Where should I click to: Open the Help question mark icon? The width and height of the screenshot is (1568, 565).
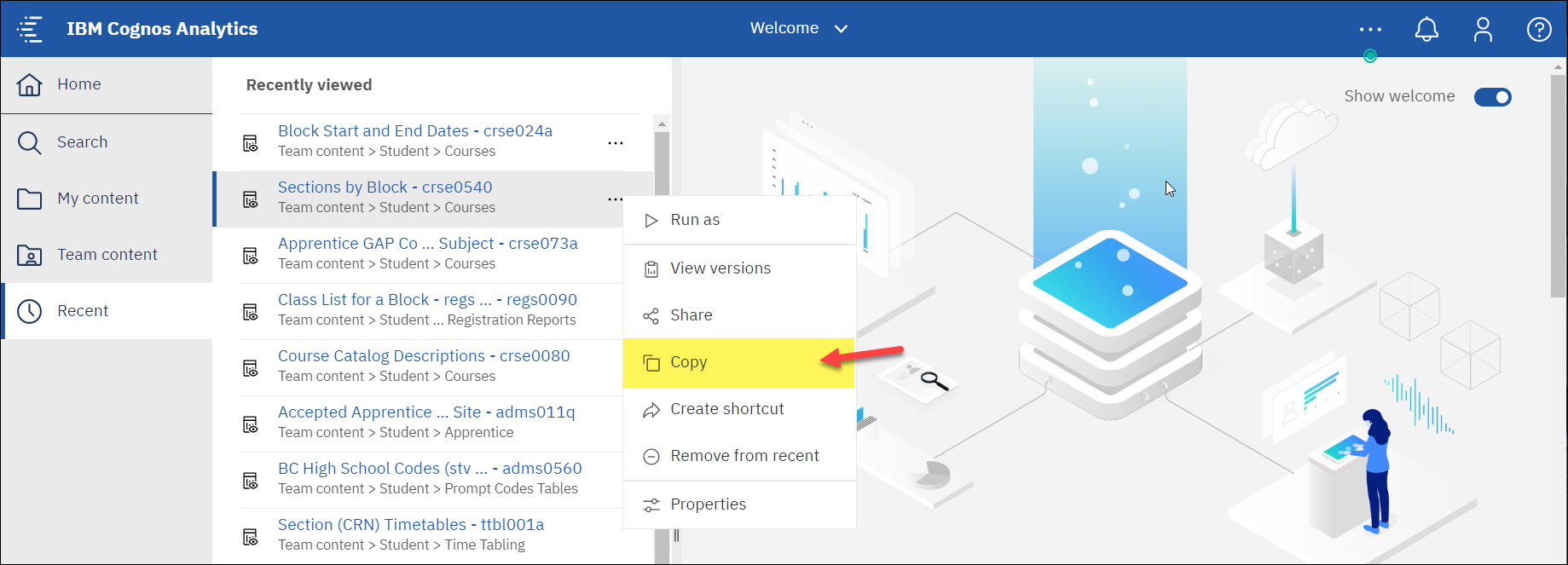(x=1539, y=29)
